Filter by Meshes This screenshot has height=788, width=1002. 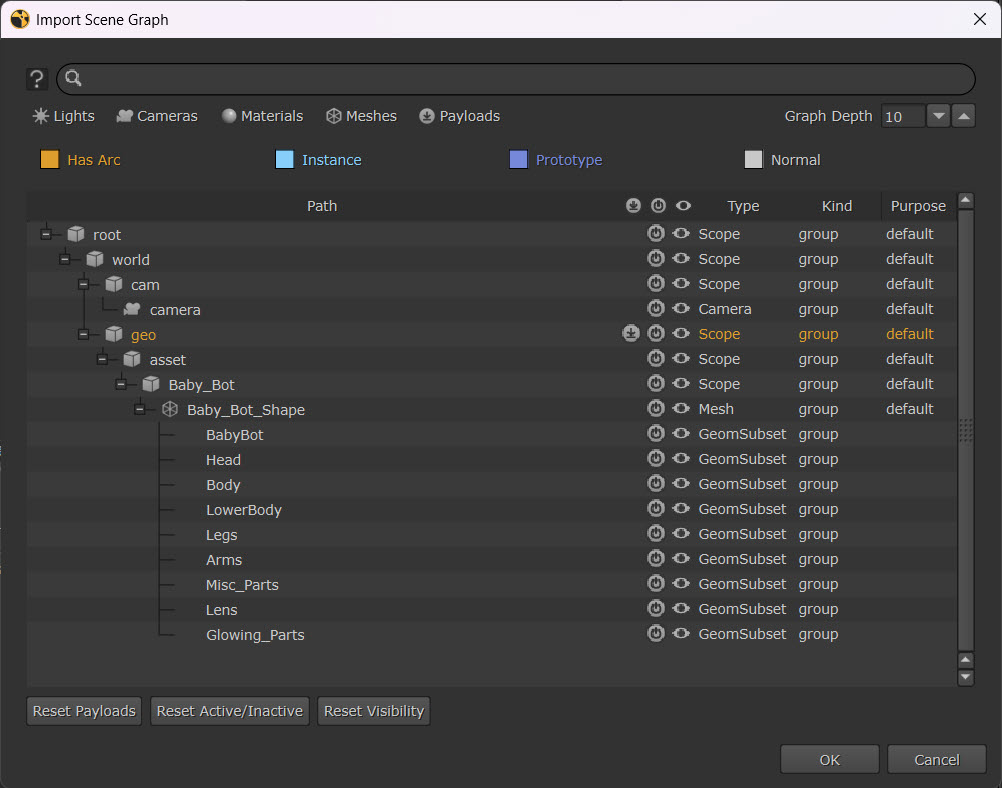(x=361, y=116)
